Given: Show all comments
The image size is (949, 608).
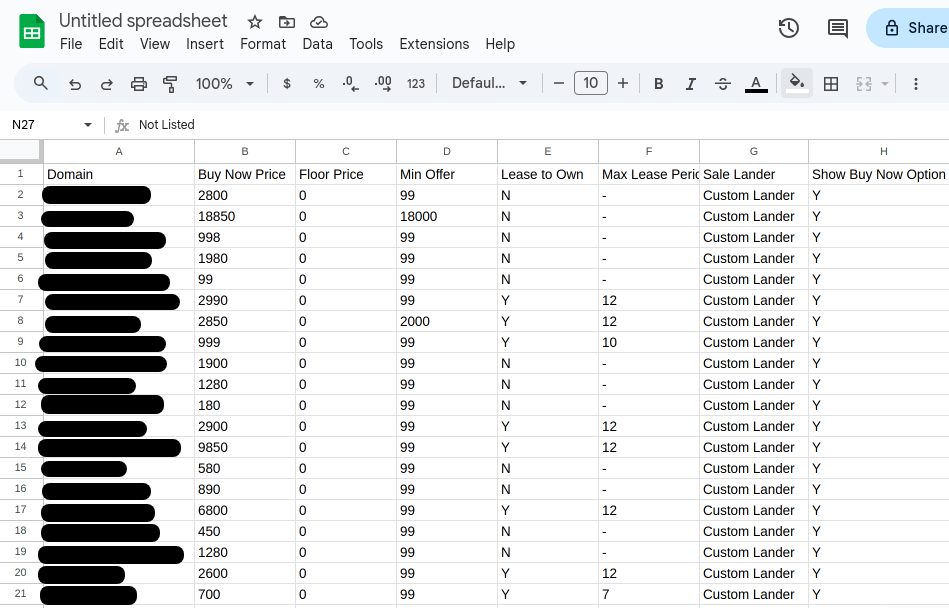Looking at the screenshot, I should pos(838,28).
